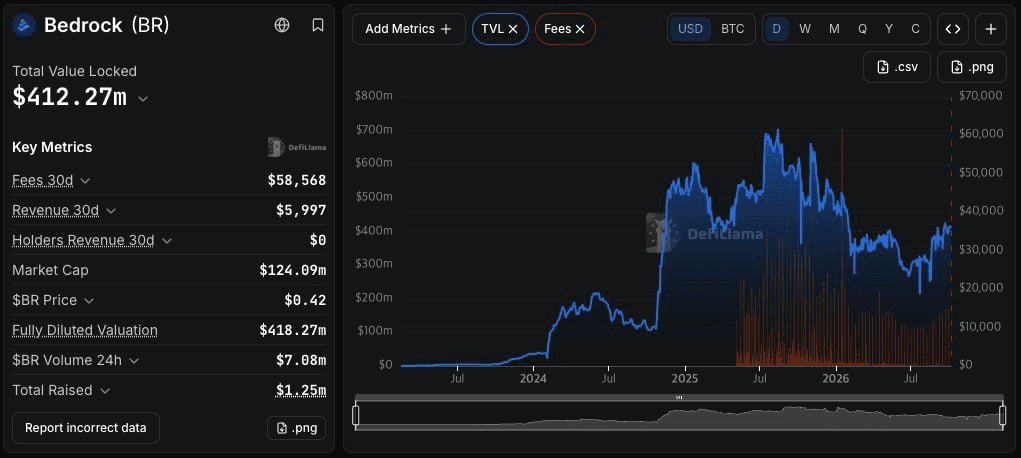
Task: Select yearly (Y) interval
Action: (889, 29)
